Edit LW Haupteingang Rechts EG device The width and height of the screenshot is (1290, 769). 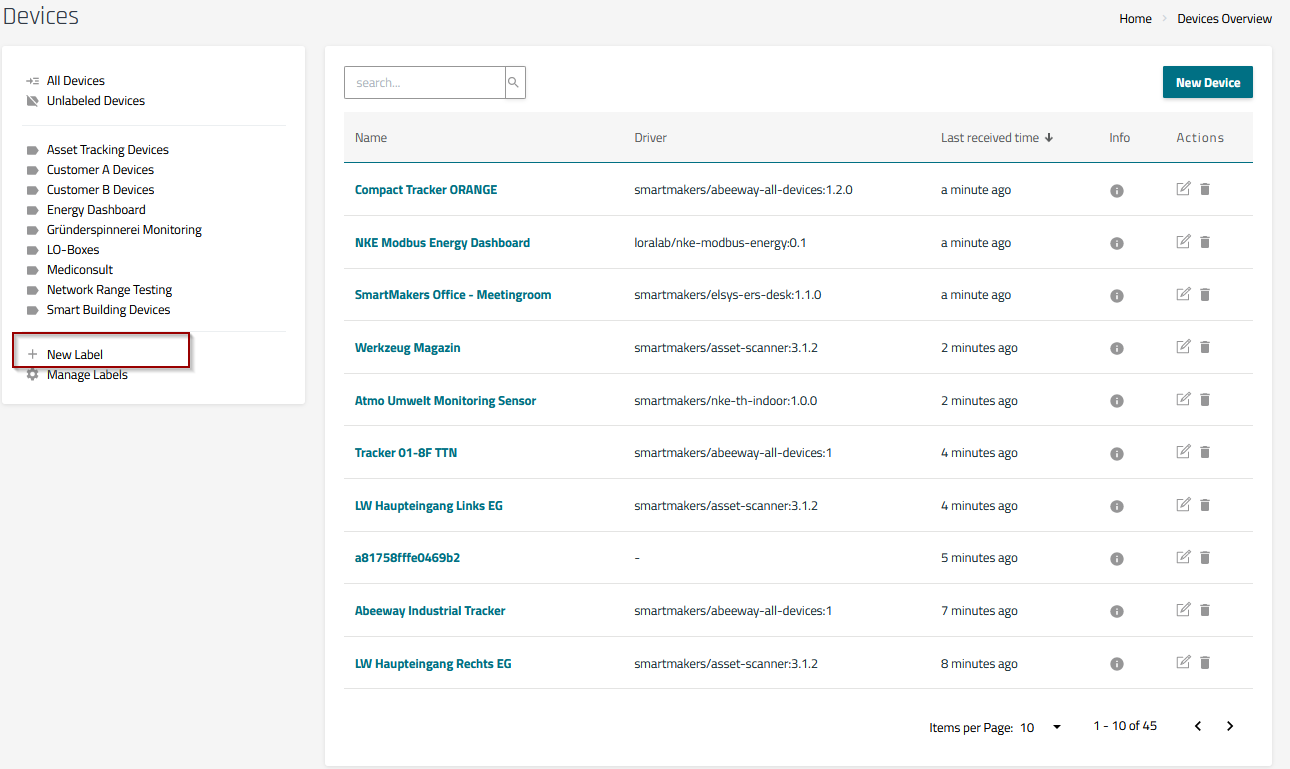point(1183,662)
